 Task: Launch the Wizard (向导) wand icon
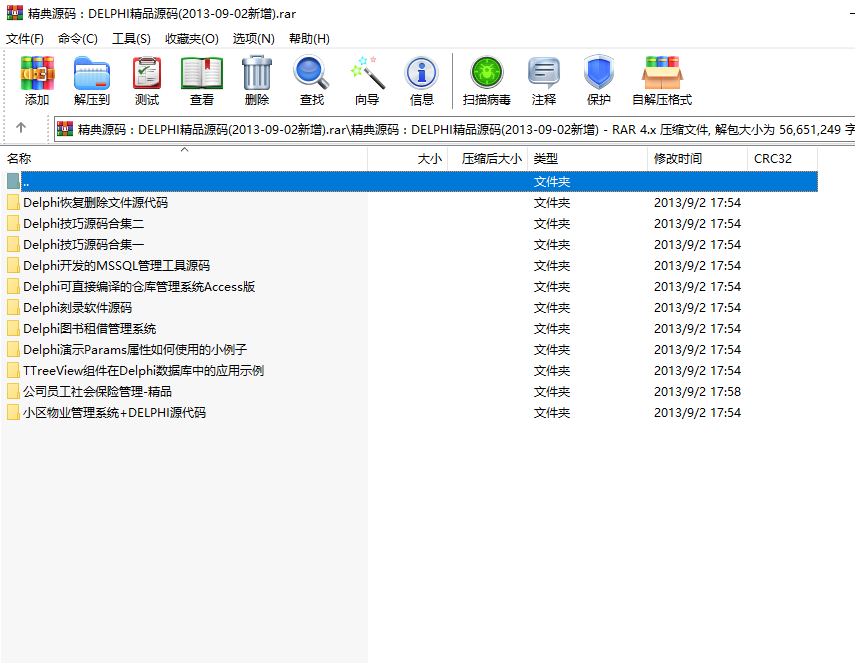[367, 80]
